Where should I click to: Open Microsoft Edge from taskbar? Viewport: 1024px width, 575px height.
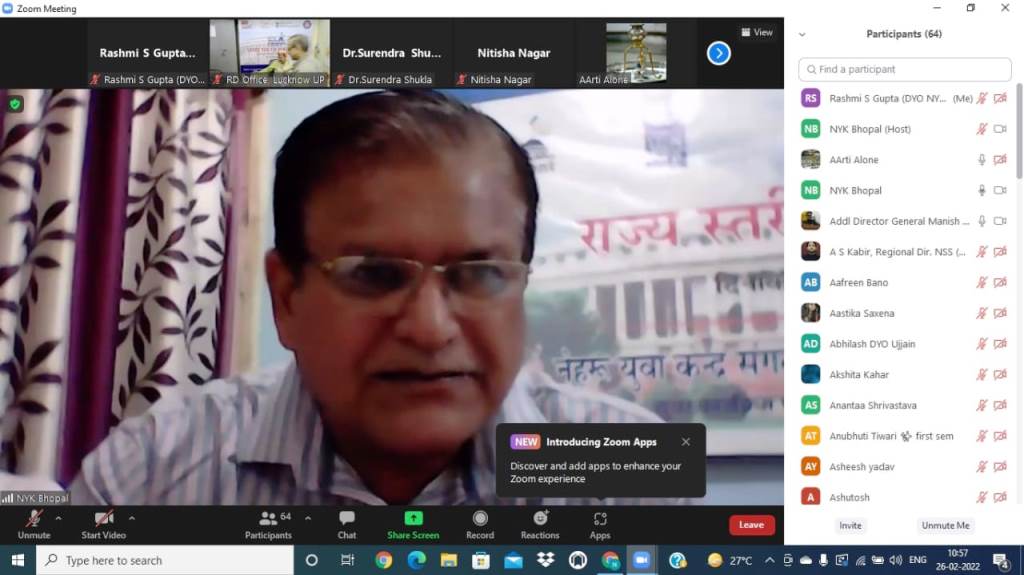[416, 560]
